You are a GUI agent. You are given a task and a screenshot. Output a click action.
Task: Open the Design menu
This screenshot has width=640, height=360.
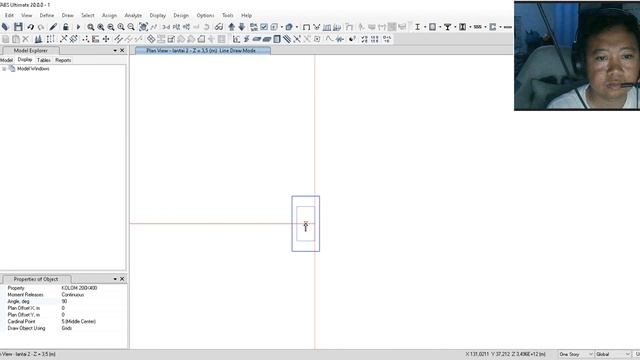[x=181, y=16]
